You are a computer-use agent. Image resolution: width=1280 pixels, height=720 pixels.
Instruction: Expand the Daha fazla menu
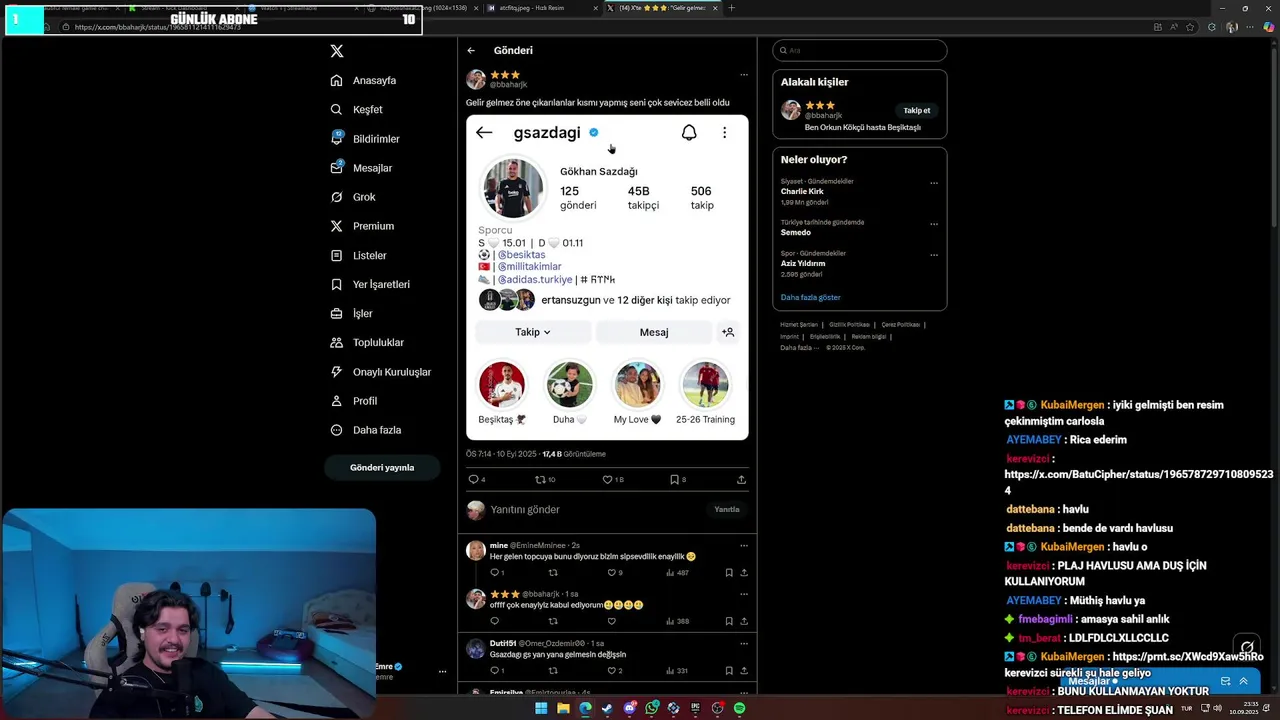click(366, 430)
